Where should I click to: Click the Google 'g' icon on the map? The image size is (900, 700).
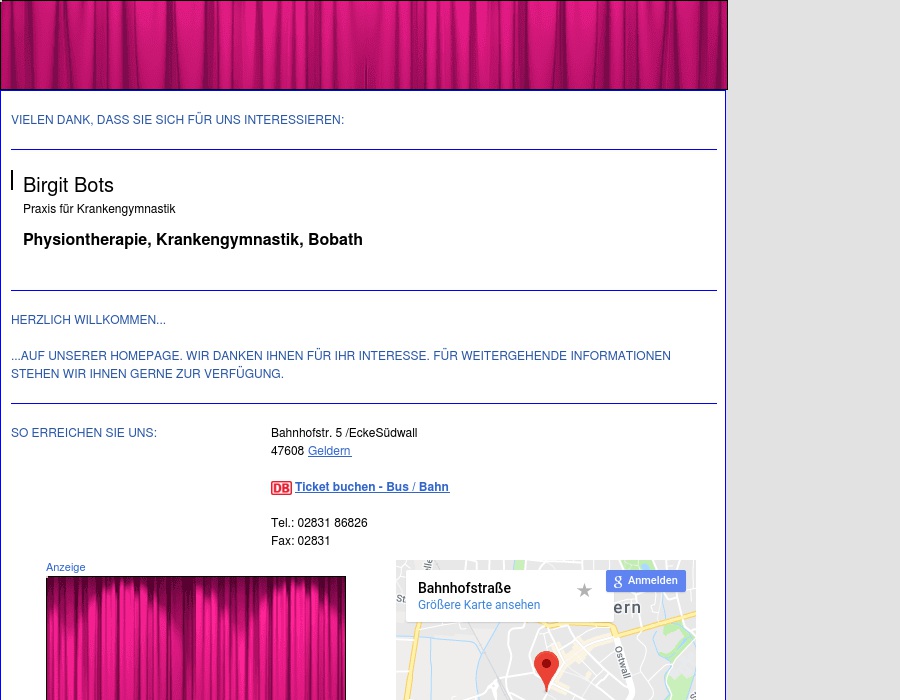(618, 581)
